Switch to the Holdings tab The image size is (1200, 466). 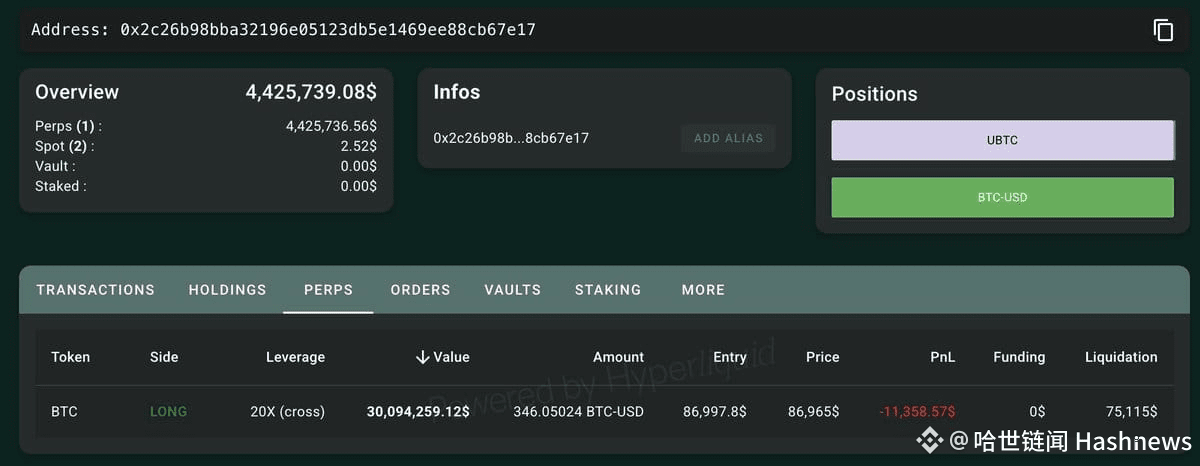click(x=228, y=290)
